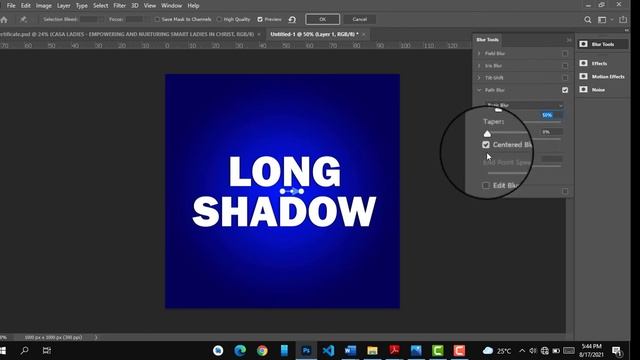Click the share icon at top right

coord(623,19)
